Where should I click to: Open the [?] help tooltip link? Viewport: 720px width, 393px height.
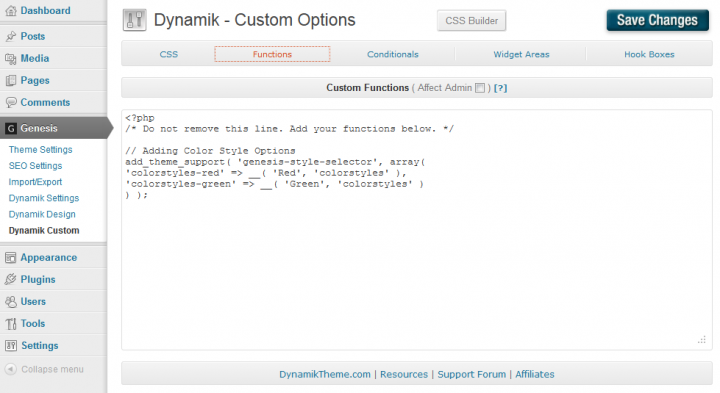[x=501, y=88]
